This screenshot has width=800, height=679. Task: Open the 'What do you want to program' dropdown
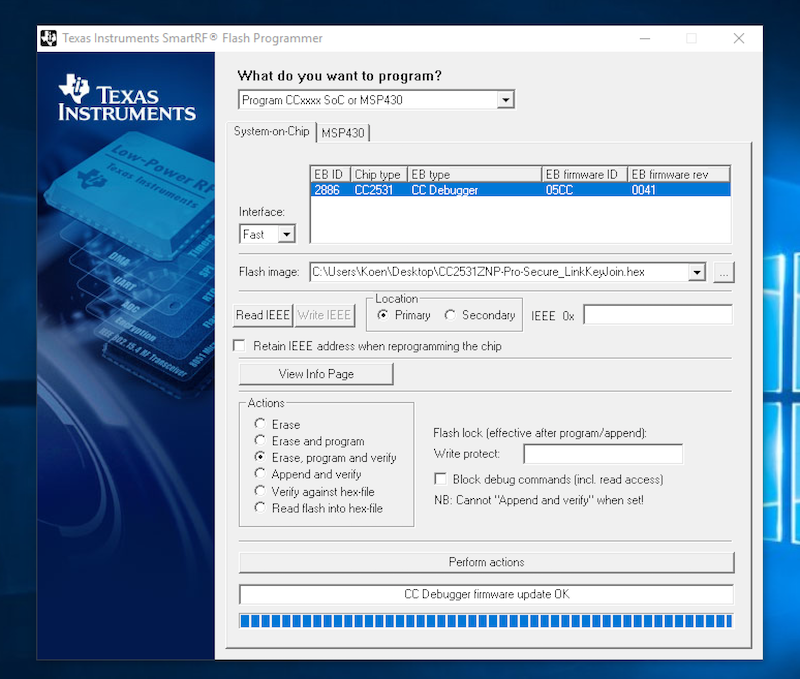(x=505, y=100)
